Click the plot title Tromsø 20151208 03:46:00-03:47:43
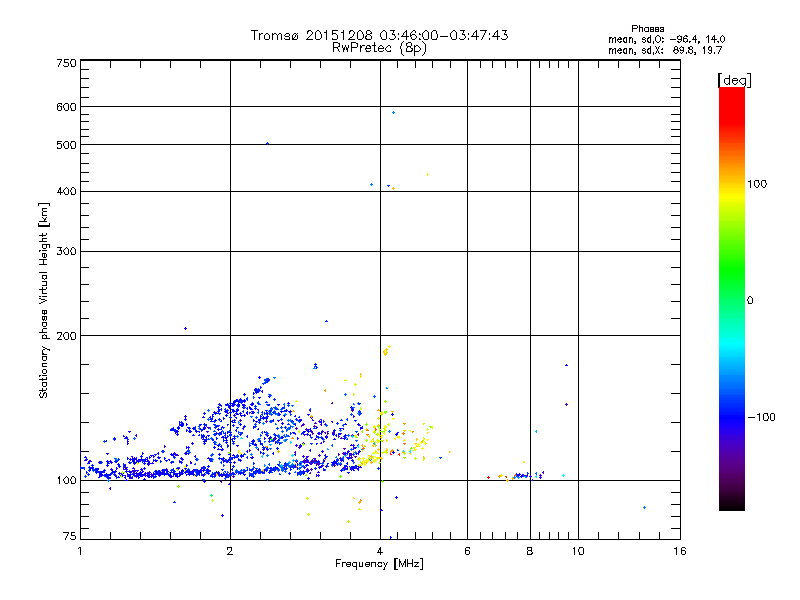The image size is (800, 600). click(x=379, y=35)
